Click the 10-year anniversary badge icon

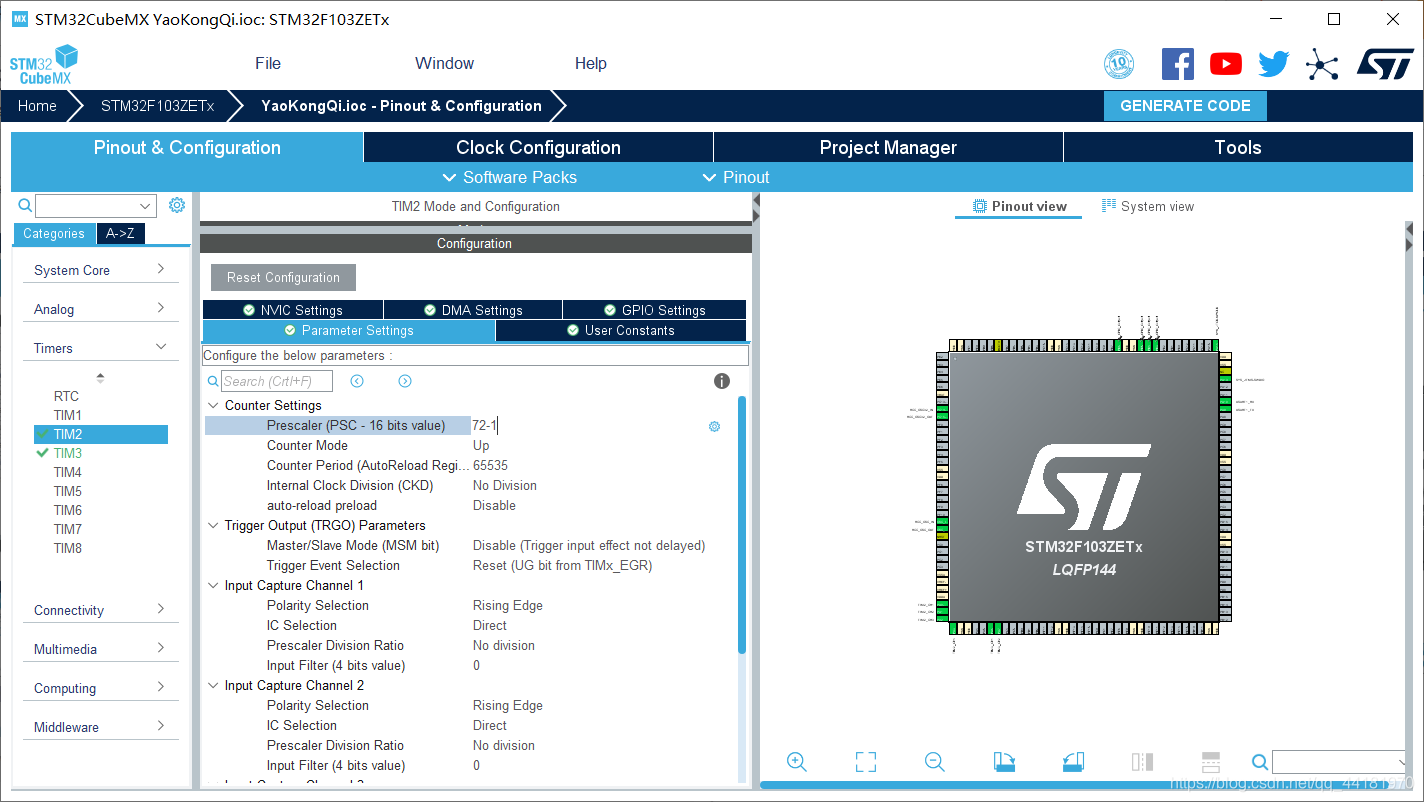[1119, 65]
